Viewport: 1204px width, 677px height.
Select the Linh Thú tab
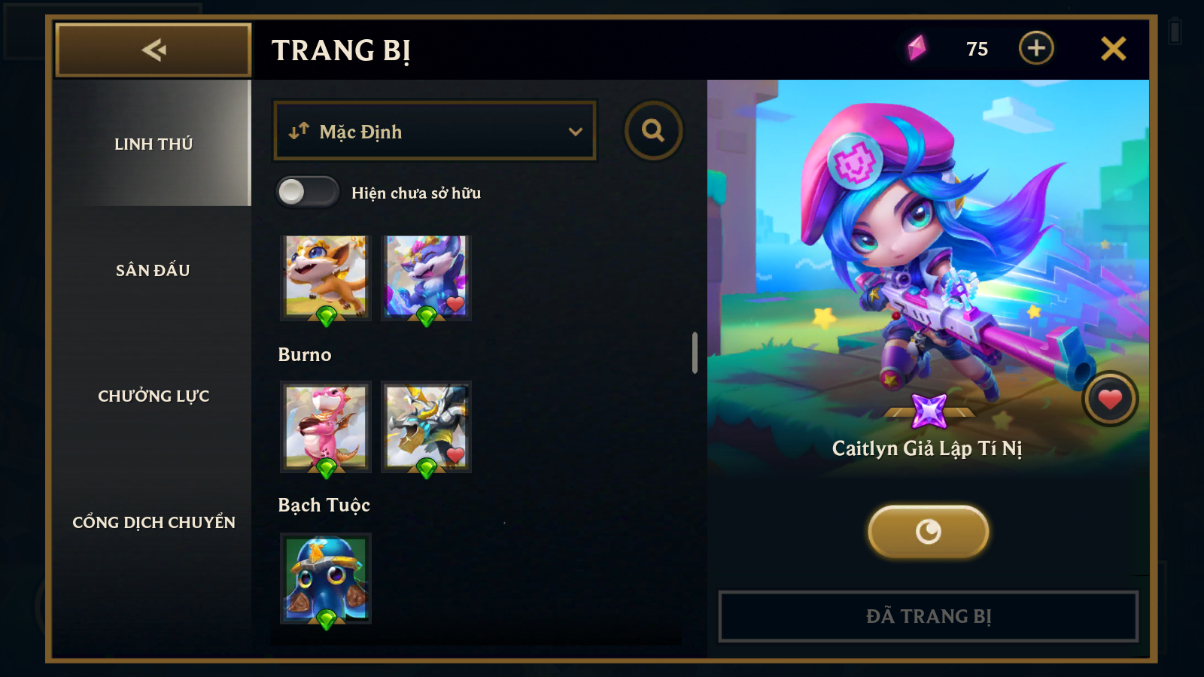tap(153, 144)
